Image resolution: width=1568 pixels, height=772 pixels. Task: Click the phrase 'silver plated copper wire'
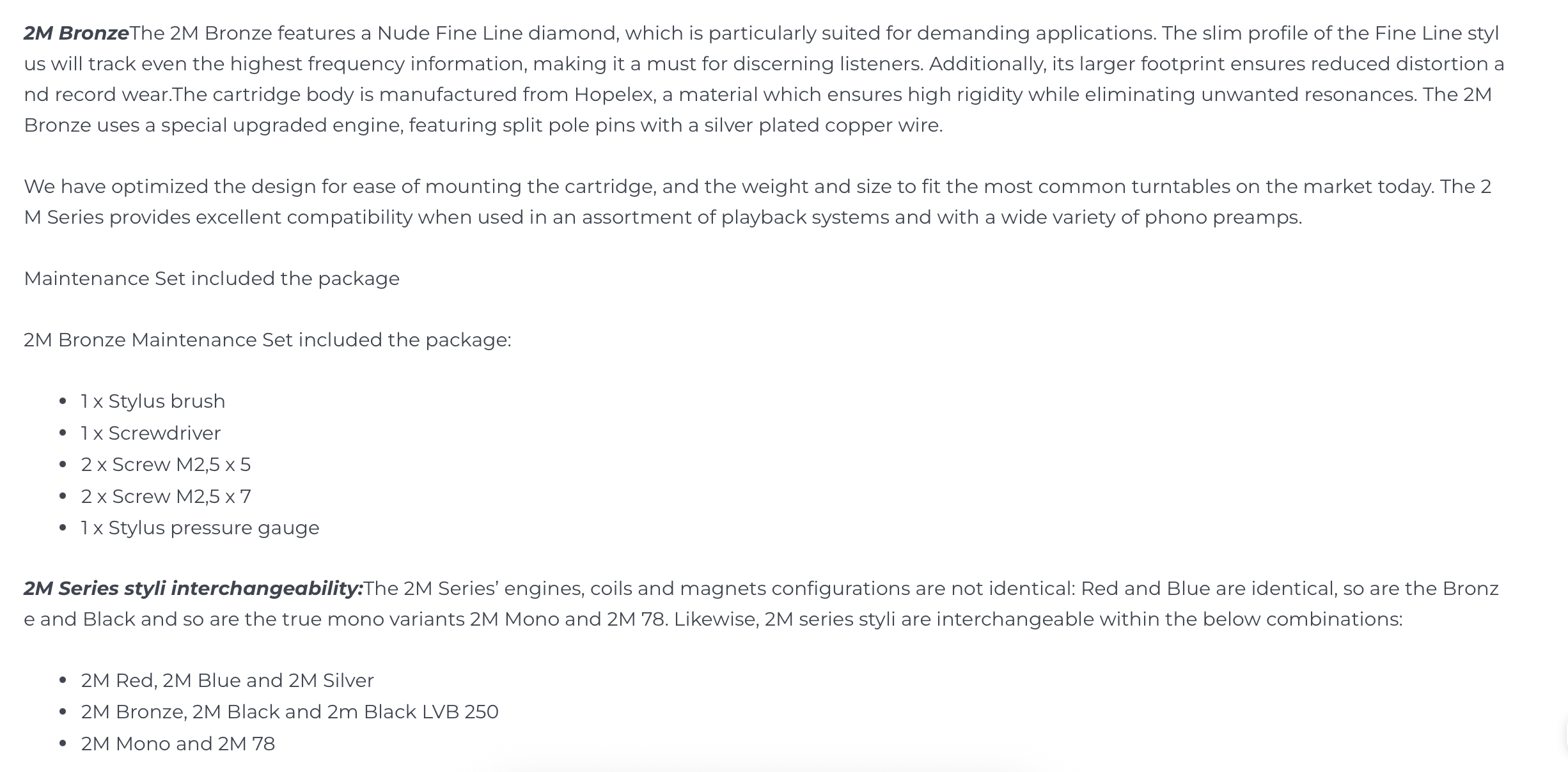pos(822,125)
